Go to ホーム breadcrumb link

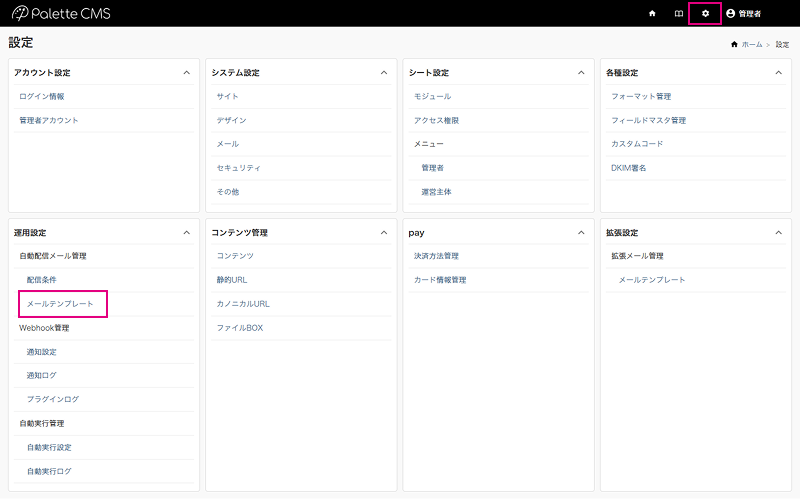pyautogui.click(x=751, y=45)
